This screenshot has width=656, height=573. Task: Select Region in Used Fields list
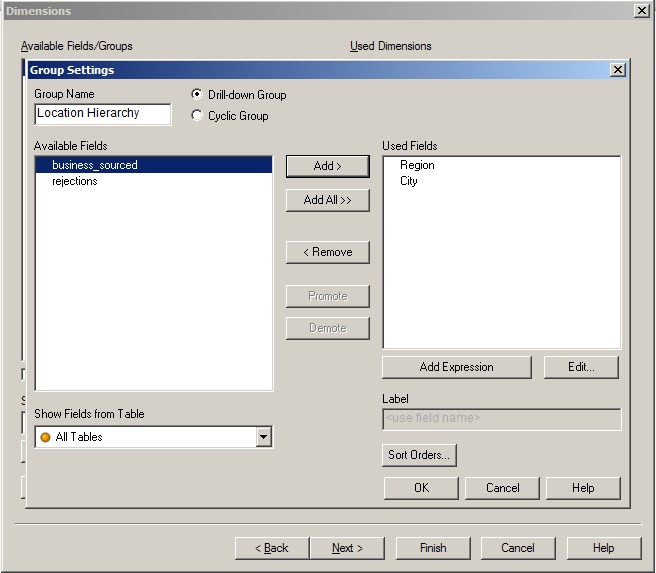417,165
